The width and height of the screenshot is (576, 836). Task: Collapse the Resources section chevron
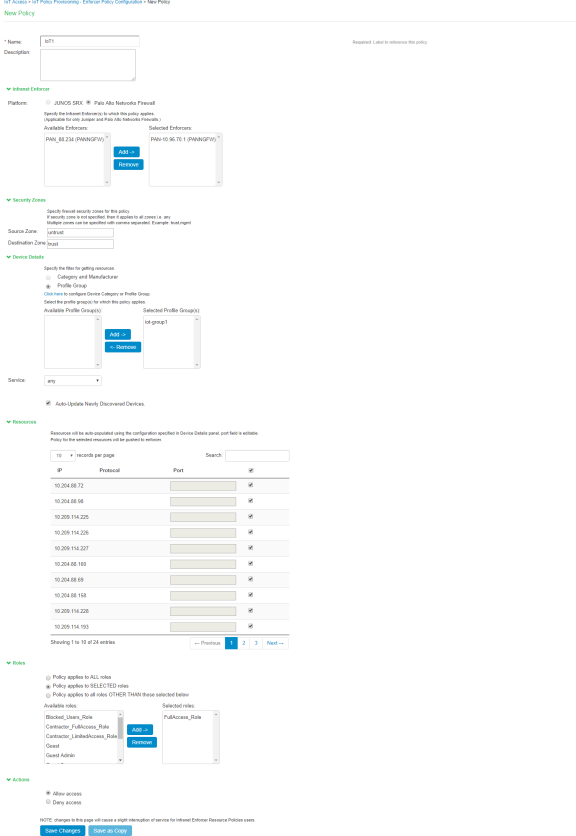click(x=8, y=422)
